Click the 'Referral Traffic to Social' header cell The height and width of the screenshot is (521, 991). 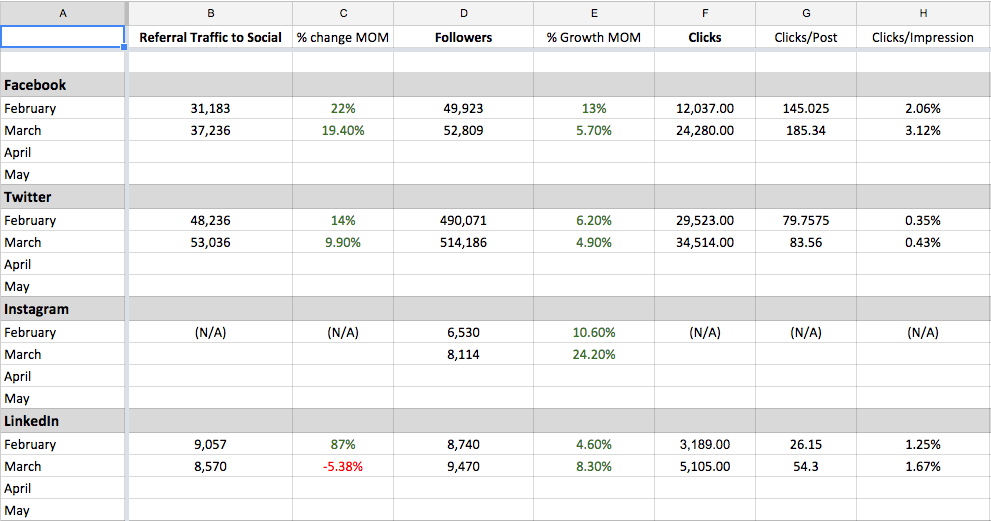210,37
